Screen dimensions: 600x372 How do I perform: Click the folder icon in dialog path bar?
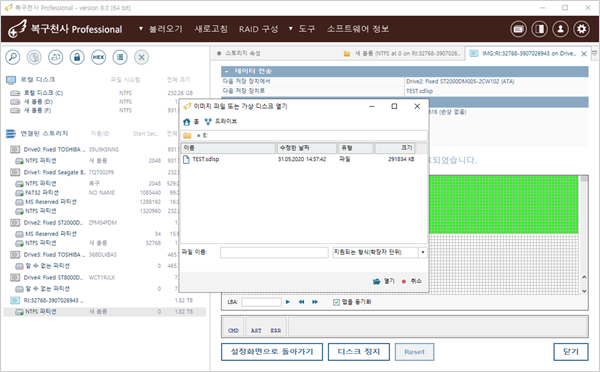187,135
